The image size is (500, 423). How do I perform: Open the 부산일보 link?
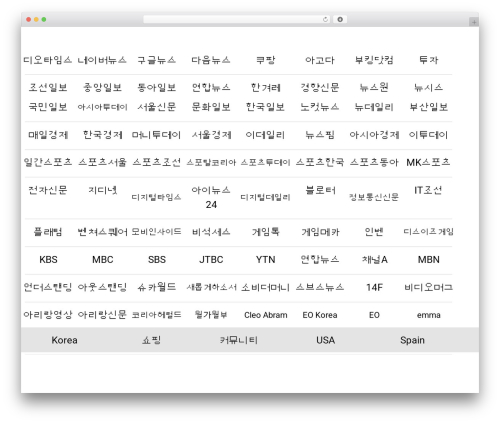tap(428, 107)
